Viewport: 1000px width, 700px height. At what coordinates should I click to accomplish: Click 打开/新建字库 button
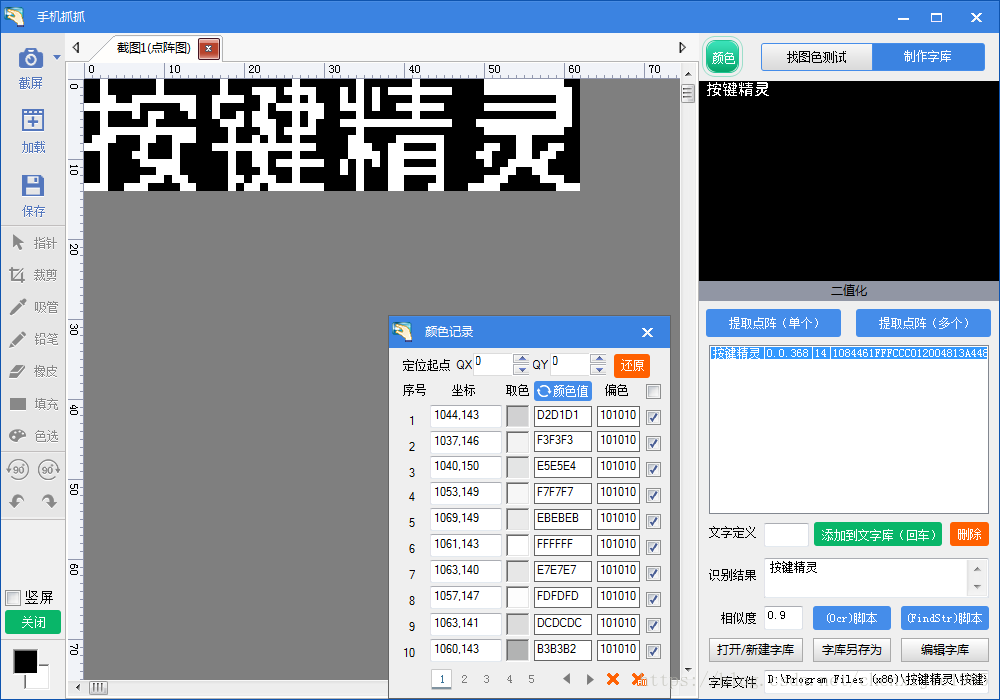coord(756,650)
